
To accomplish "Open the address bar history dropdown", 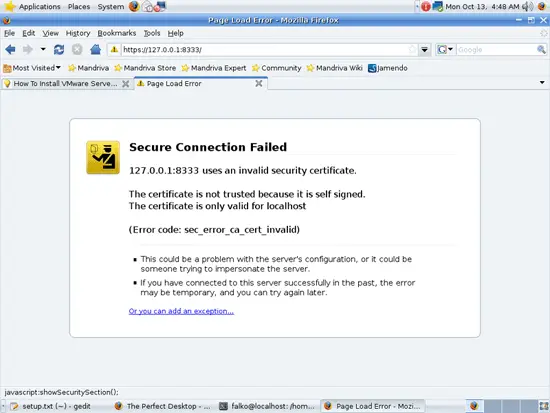I will pos(424,50).
